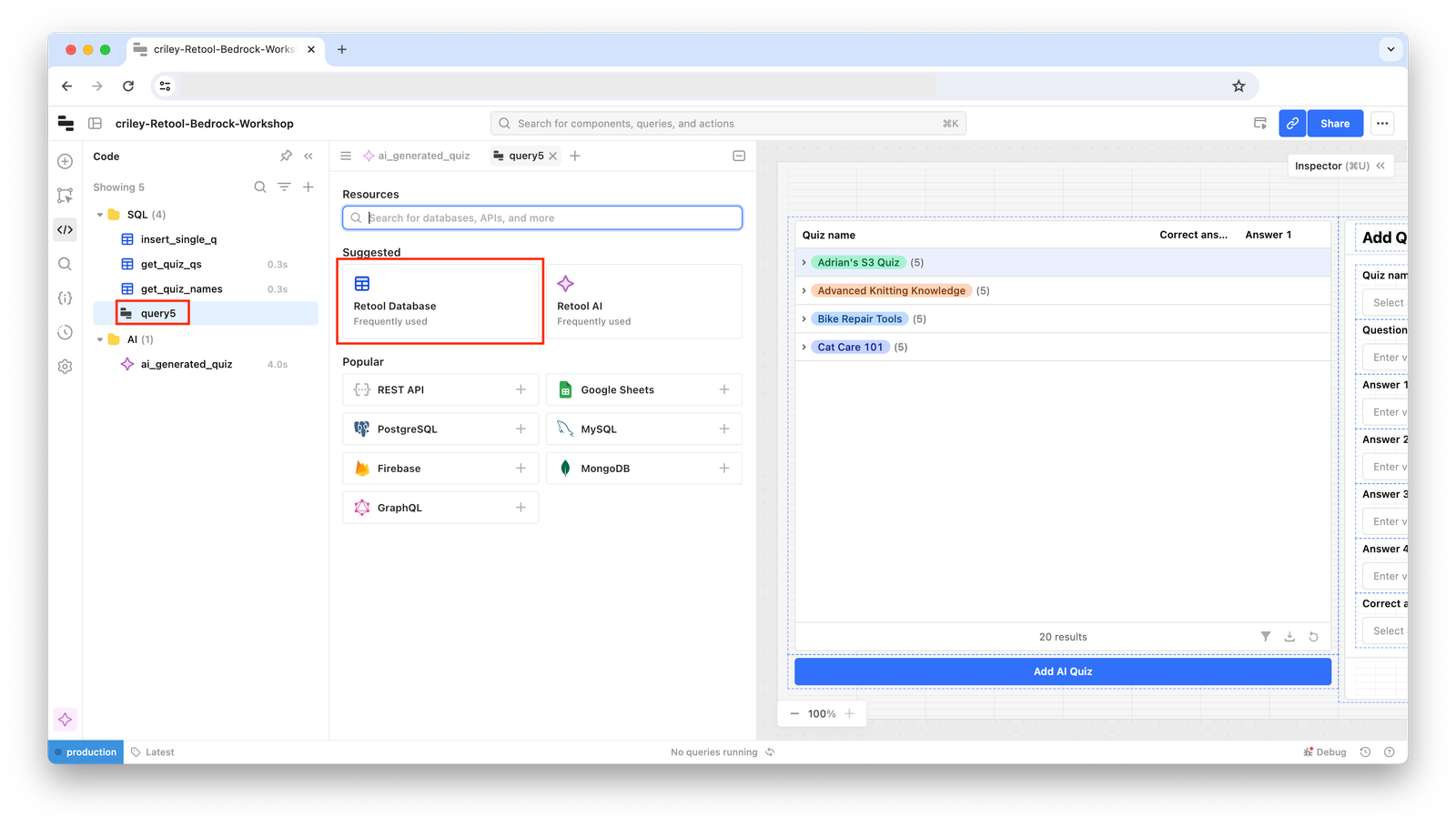The width and height of the screenshot is (1456, 827).
Task: Expand the Bike Repair Tools group
Action: pyautogui.click(x=804, y=319)
